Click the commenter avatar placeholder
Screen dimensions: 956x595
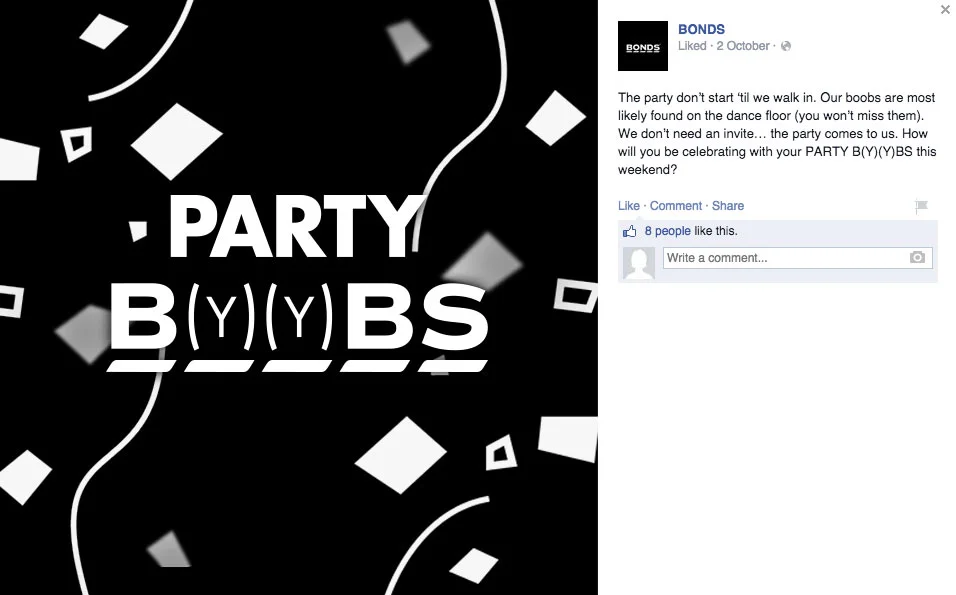point(639,263)
